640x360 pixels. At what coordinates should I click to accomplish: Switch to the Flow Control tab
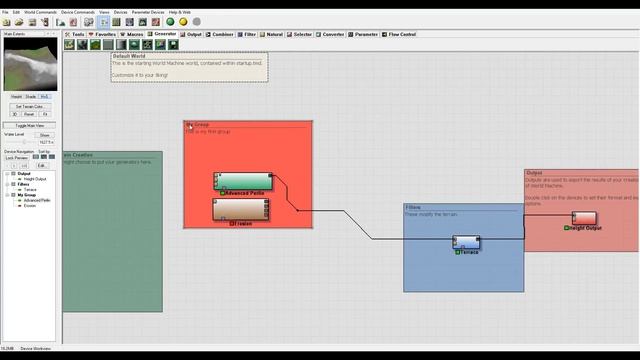(x=399, y=35)
